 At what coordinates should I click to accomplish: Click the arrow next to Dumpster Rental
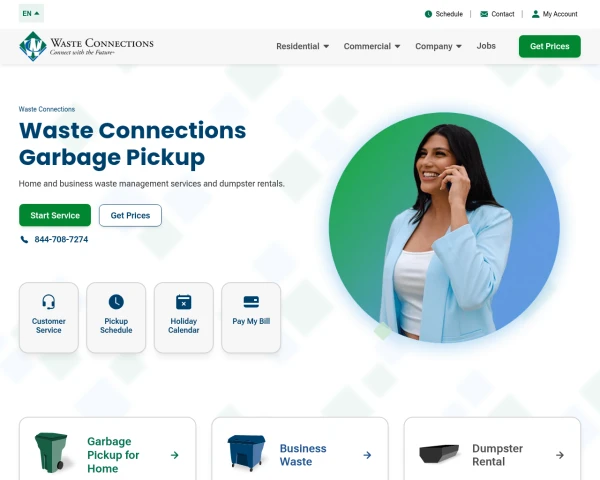[559, 455]
